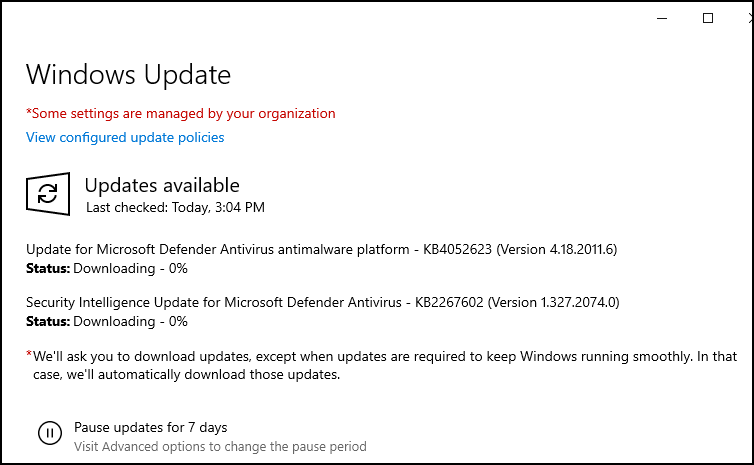This screenshot has width=754, height=465.
Task: Select the KB4052623 antimalware platform update entry
Action: [x=321, y=249]
